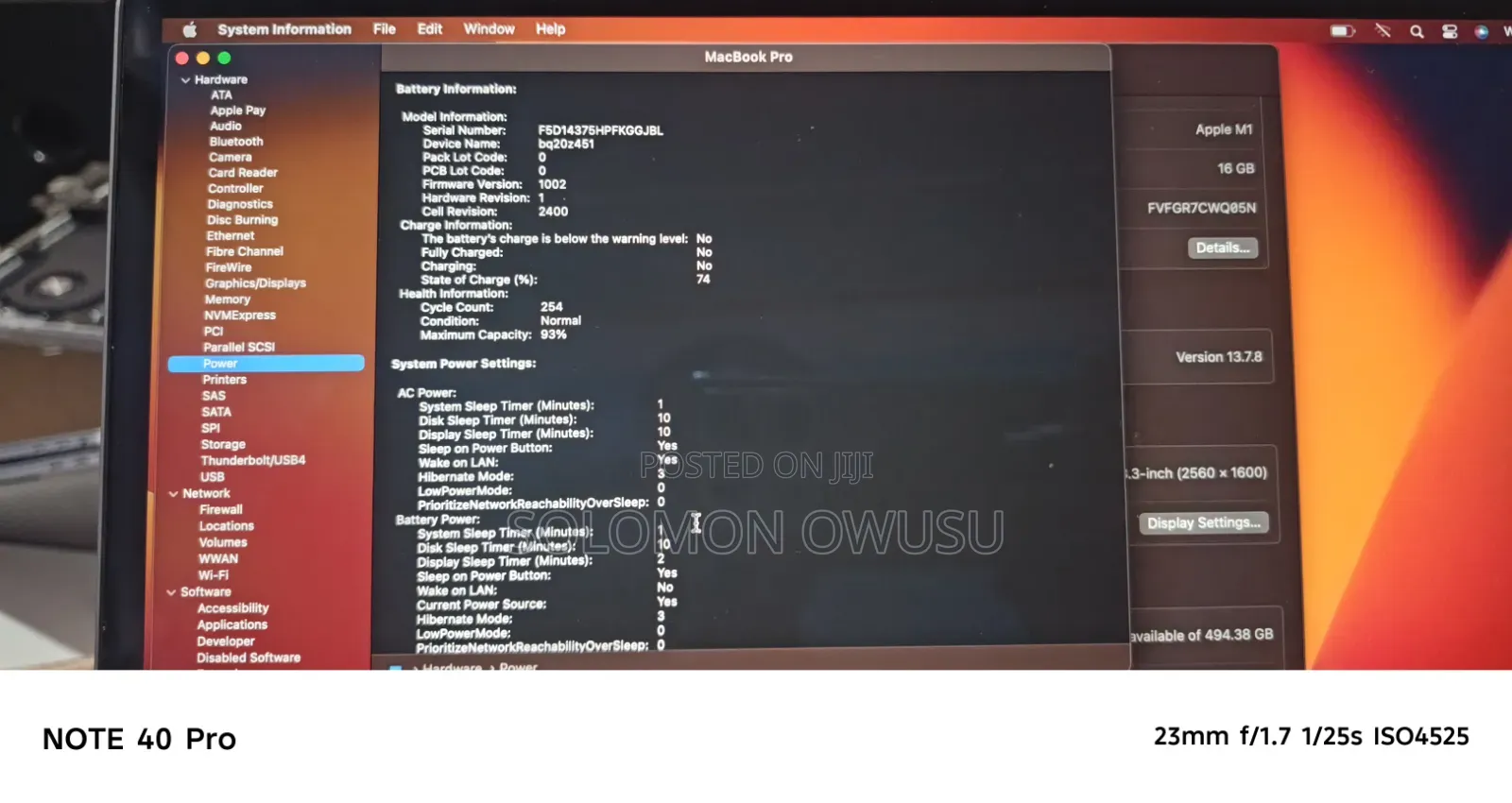Click the Maximum Capacity value 93%
This screenshot has height=803, width=1512.
(554, 334)
